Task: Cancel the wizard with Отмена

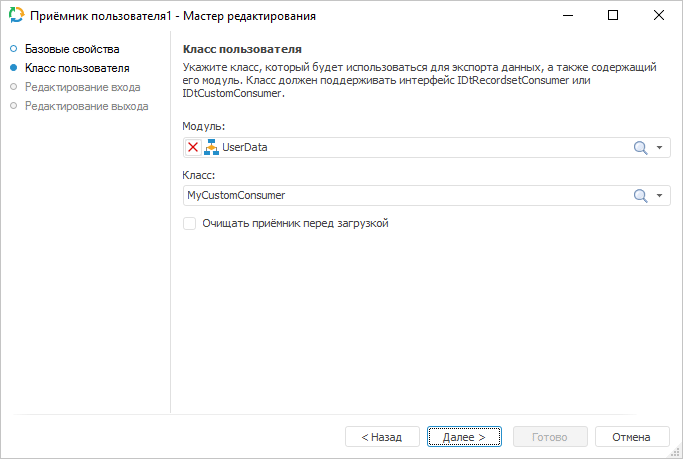Action: (x=631, y=437)
